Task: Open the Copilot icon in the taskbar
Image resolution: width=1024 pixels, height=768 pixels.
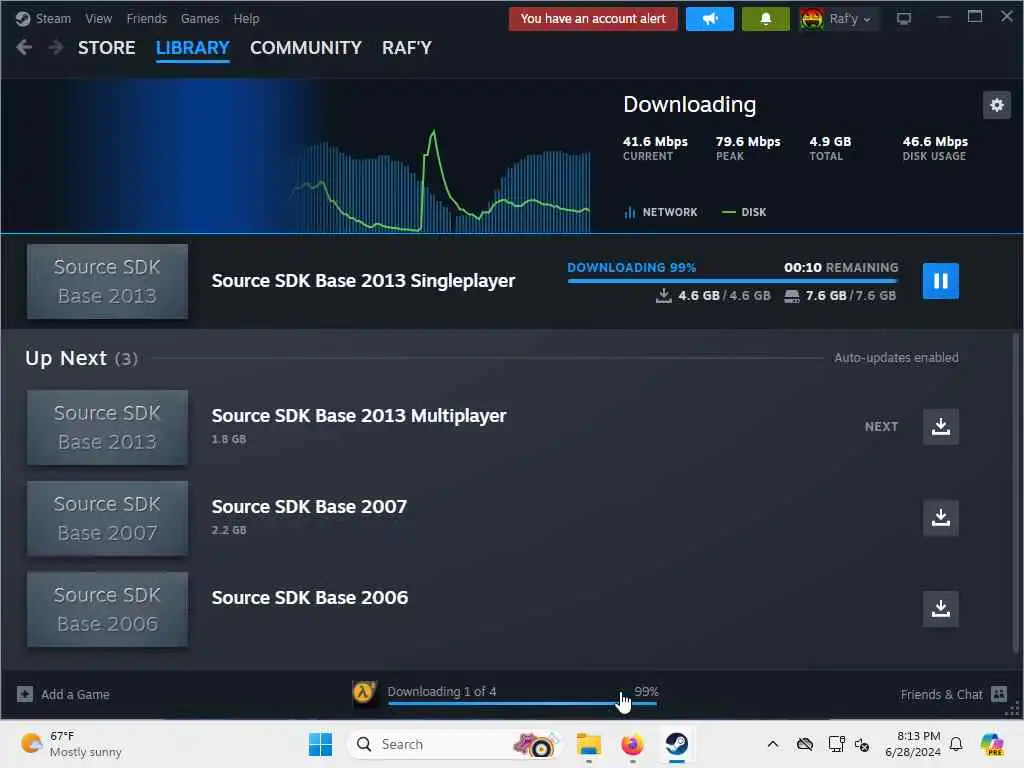Action: click(x=991, y=744)
